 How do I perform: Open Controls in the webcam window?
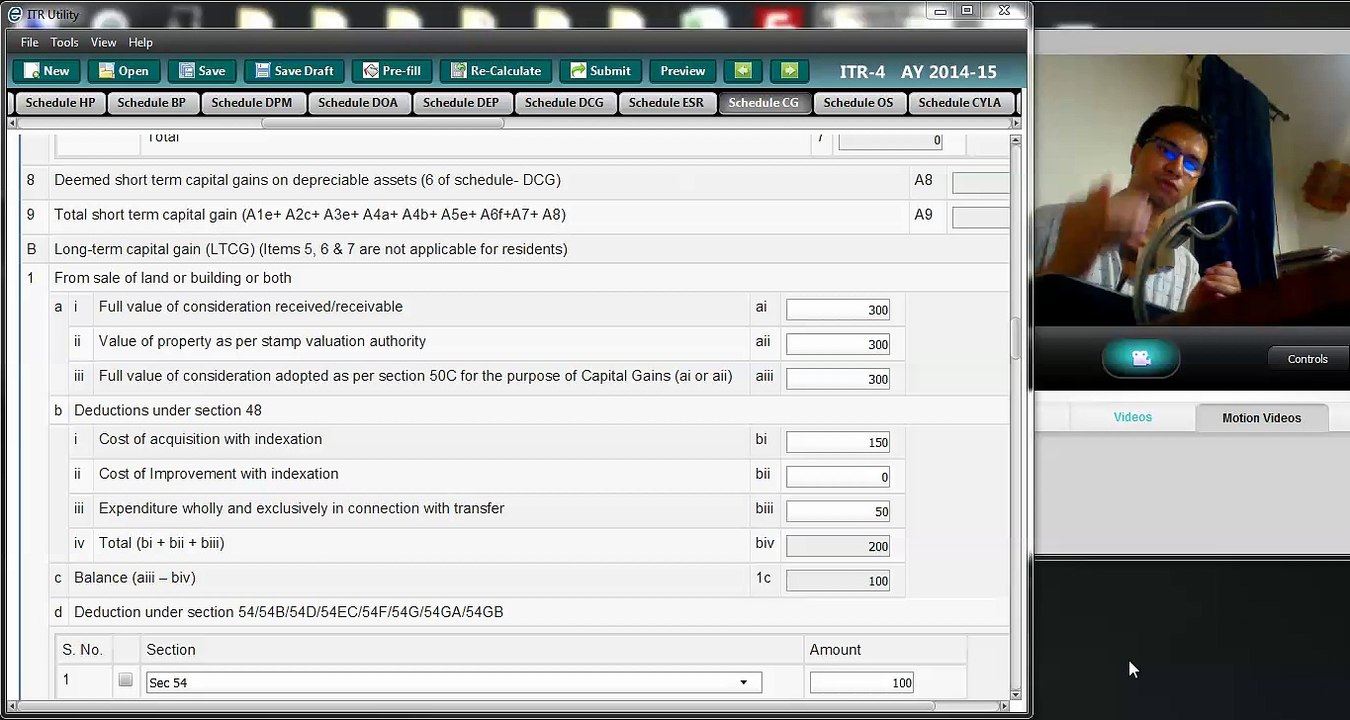click(x=1307, y=359)
